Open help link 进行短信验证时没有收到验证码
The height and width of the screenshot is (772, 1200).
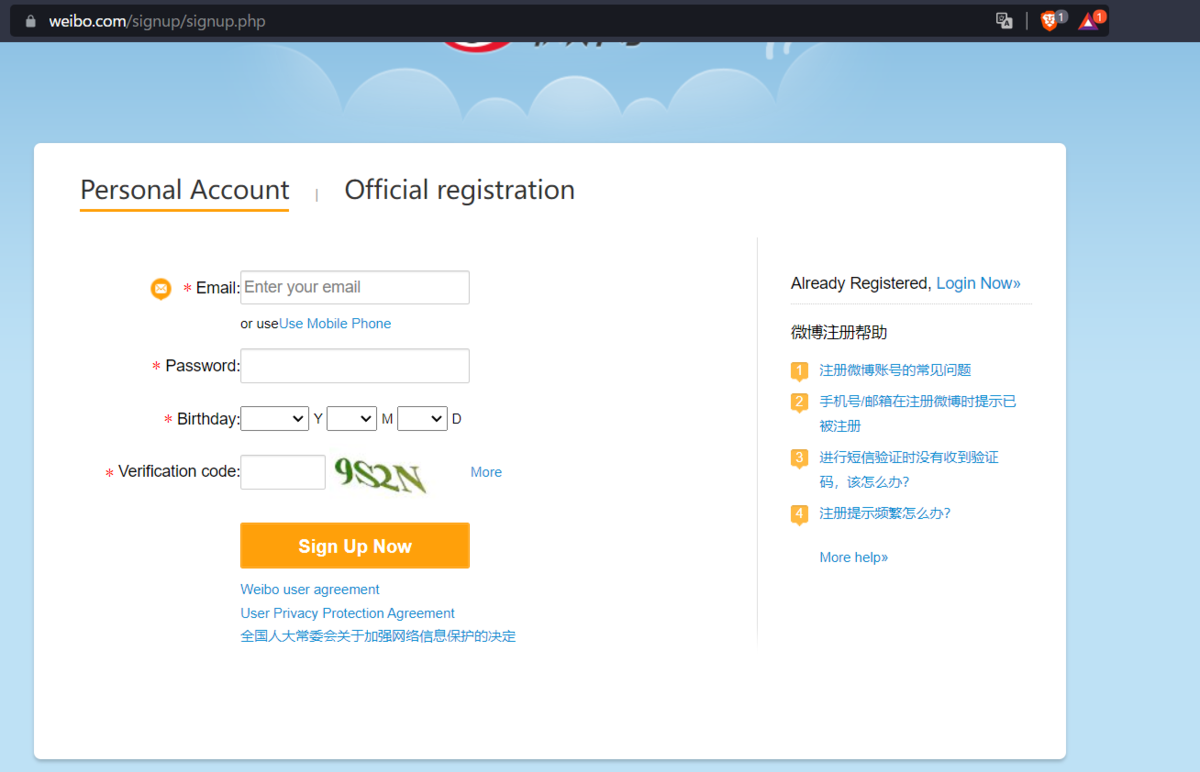pyautogui.click(x=909, y=470)
